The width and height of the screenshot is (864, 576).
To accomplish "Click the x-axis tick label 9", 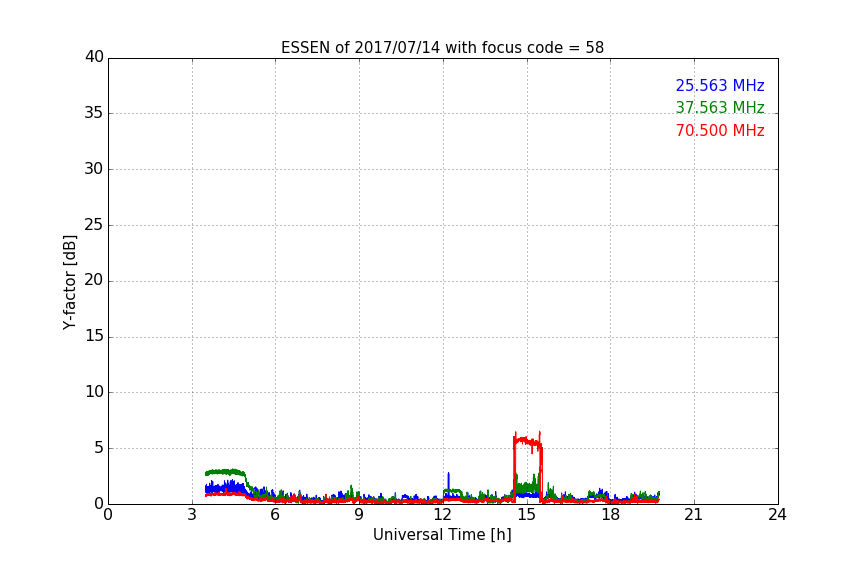I will [359, 515].
